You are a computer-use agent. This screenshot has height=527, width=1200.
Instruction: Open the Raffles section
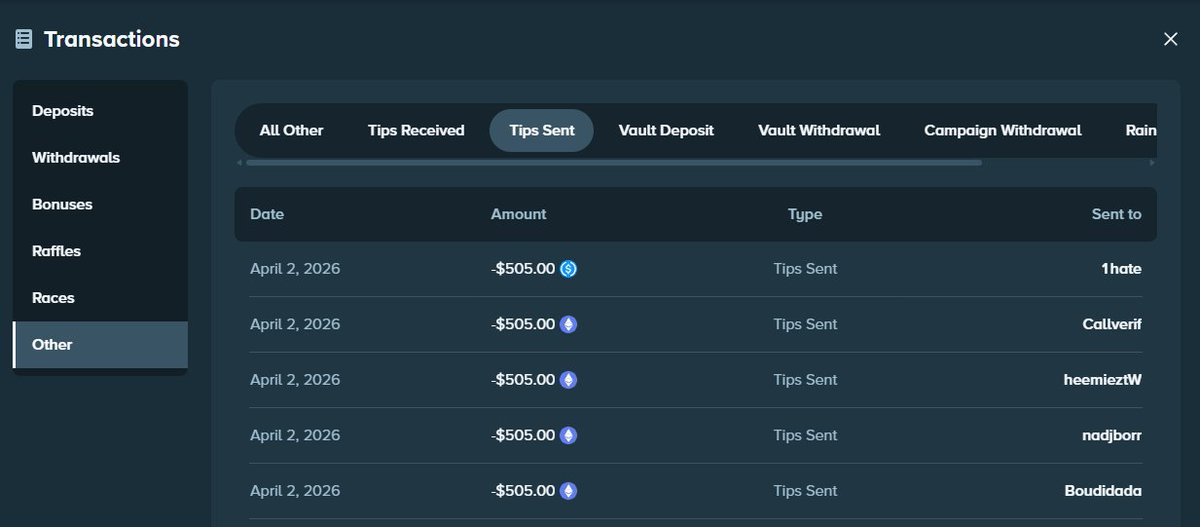100,251
